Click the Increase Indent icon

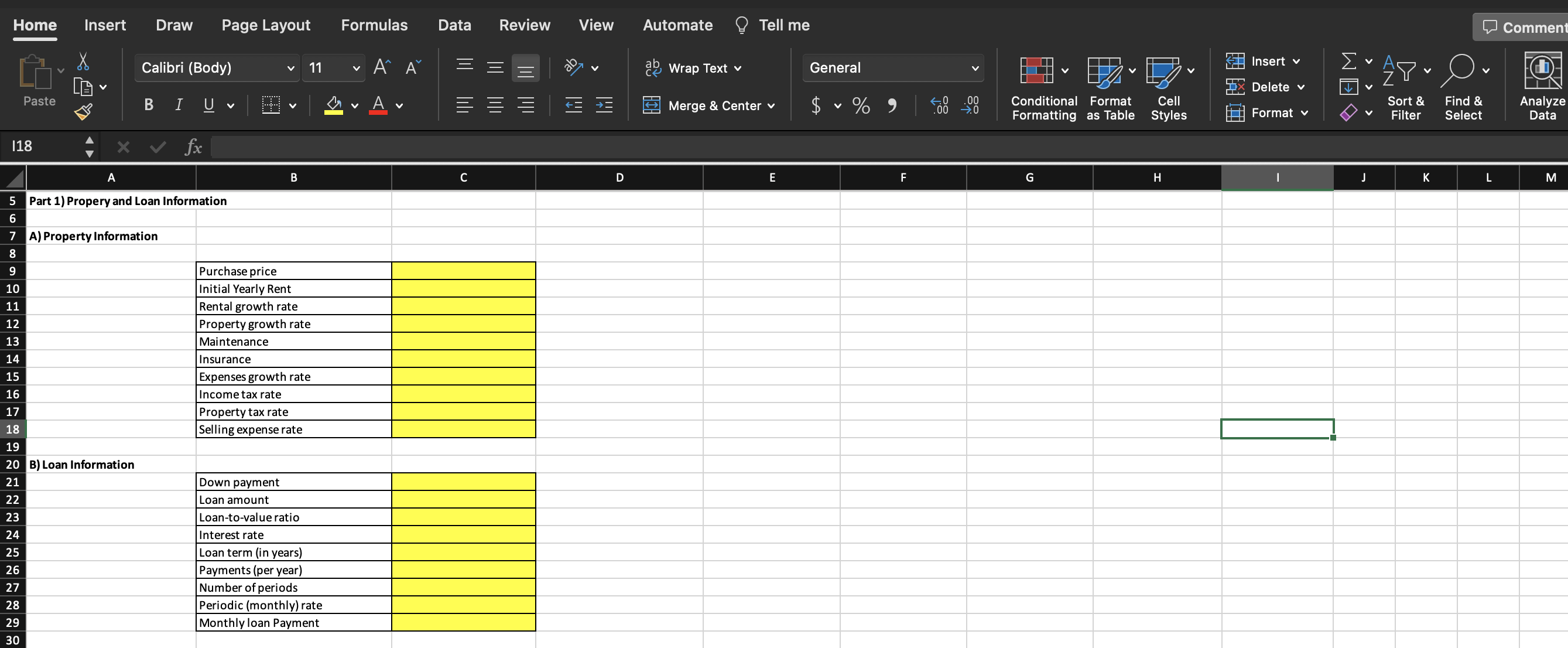click(604, 105)
